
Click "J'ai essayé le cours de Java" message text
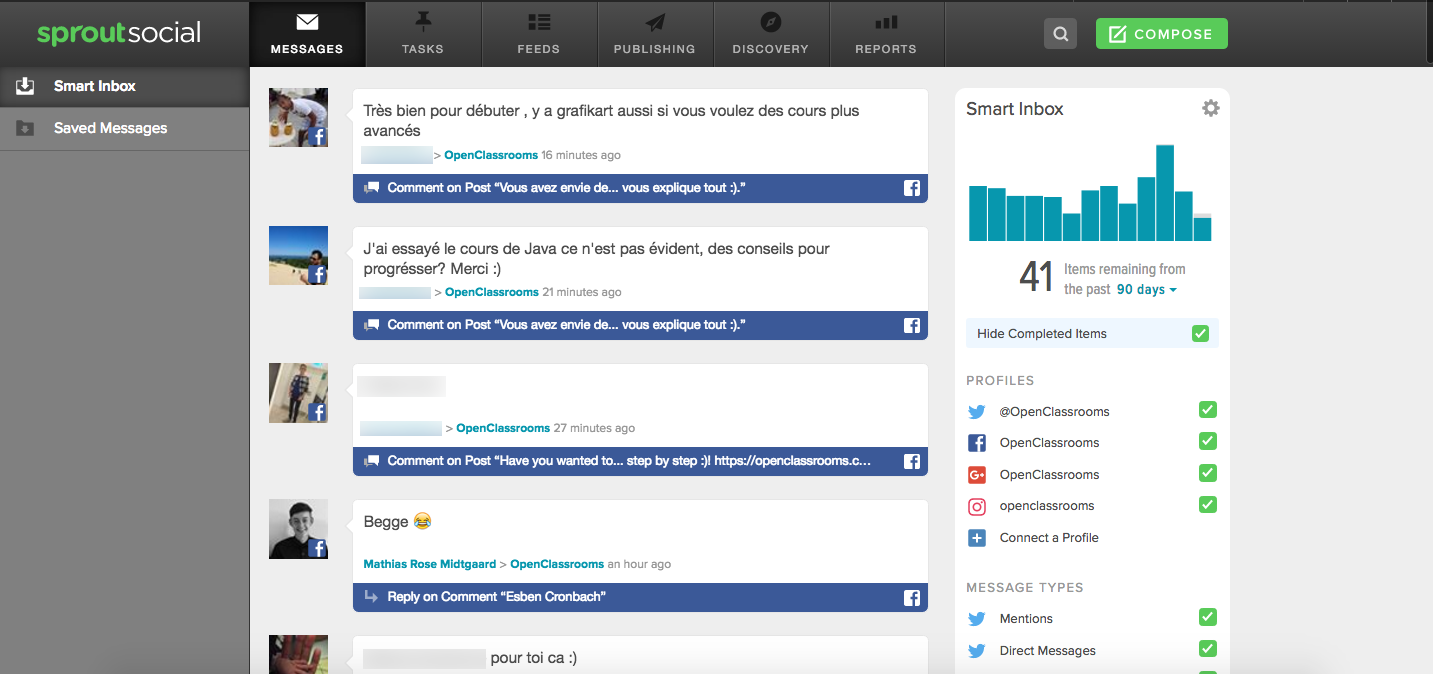[596, 258]
